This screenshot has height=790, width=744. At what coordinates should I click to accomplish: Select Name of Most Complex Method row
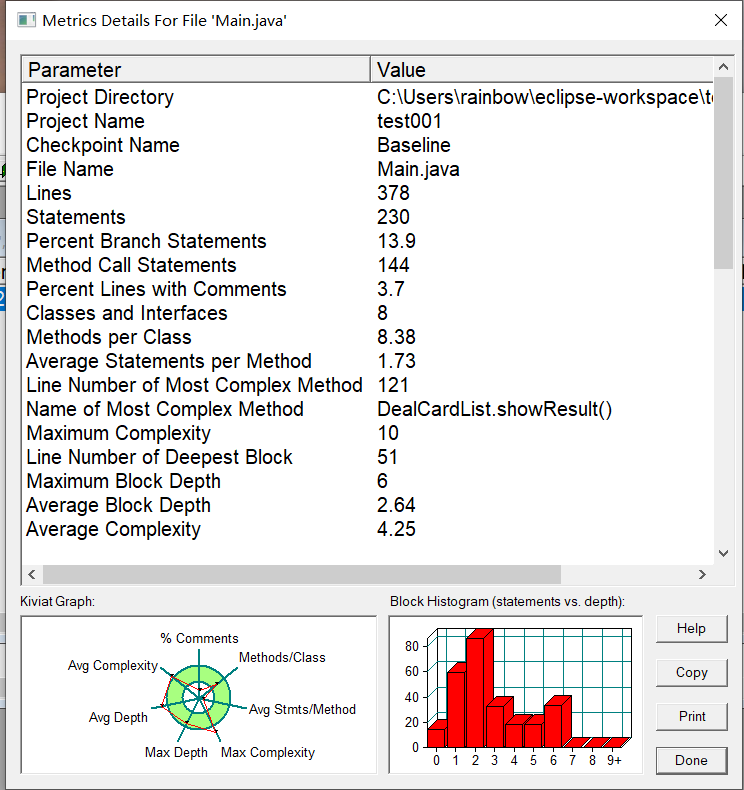click(368, 409)
